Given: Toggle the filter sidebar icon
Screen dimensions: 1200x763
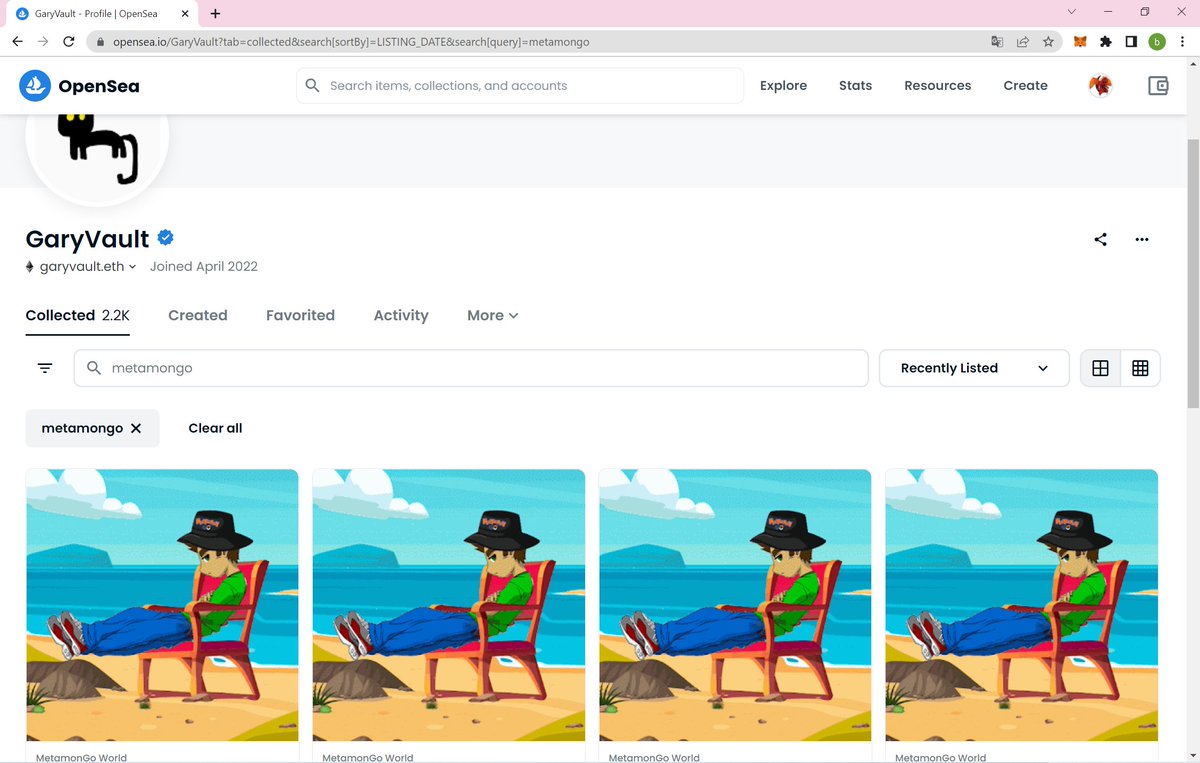Looking at the screenshot, I should pyautogui.click(x=45, y=368).
